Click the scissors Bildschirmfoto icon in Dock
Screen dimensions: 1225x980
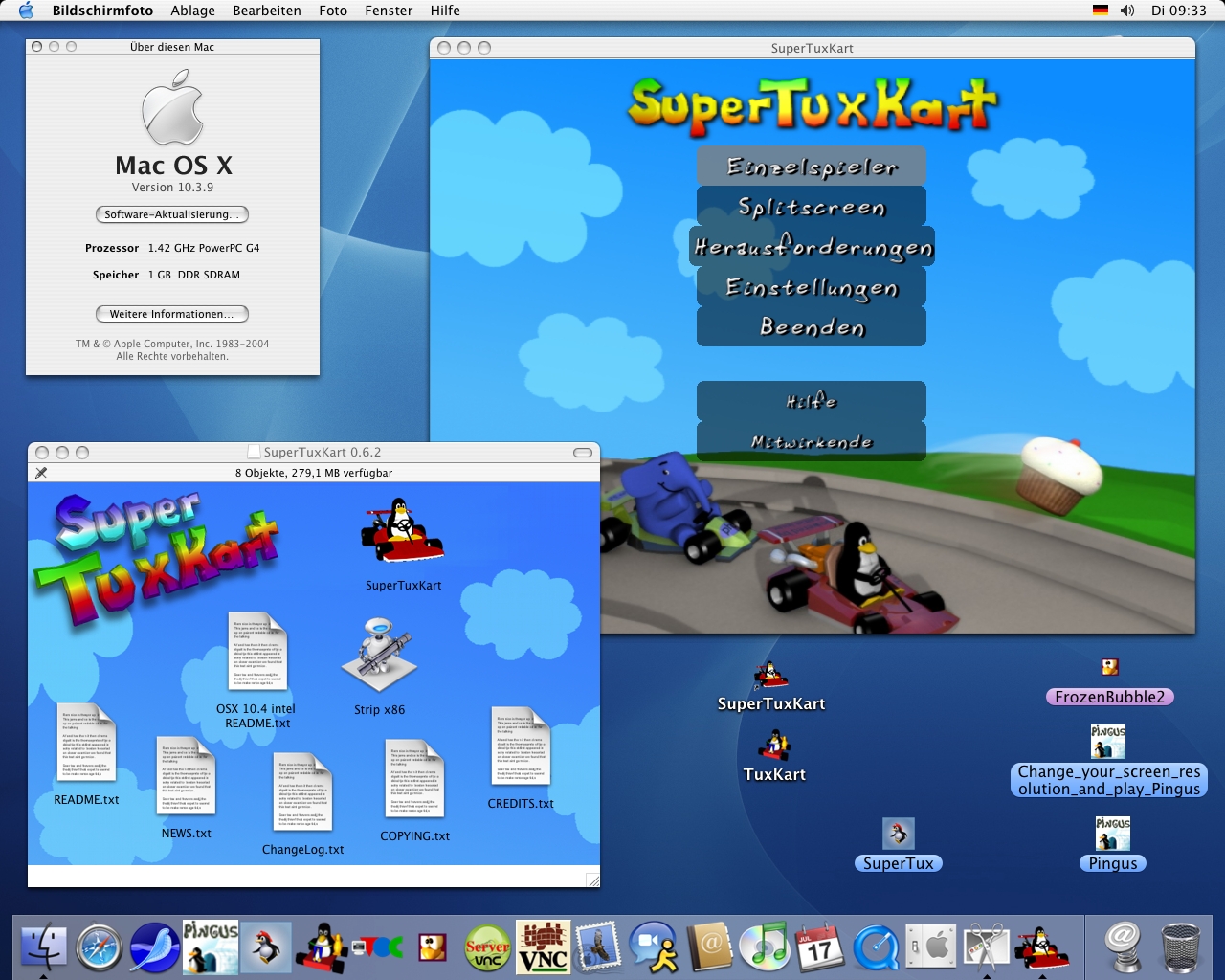point(986,947)
